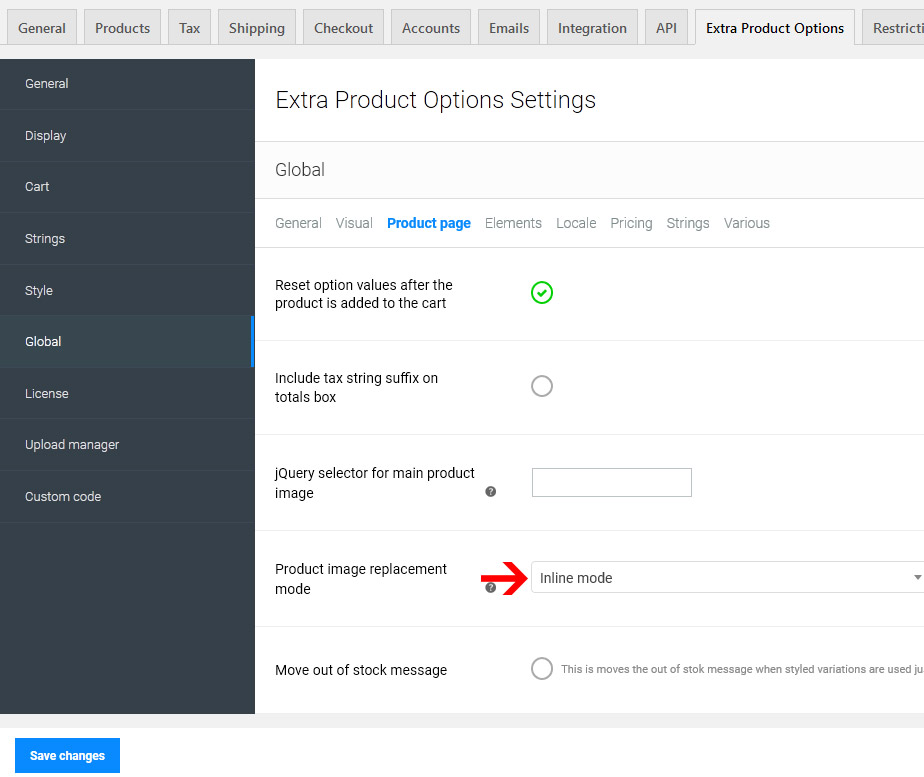924x777 pixels.
Task: Click help icon for Product image replacement mode
Action: tap(490, 587)
